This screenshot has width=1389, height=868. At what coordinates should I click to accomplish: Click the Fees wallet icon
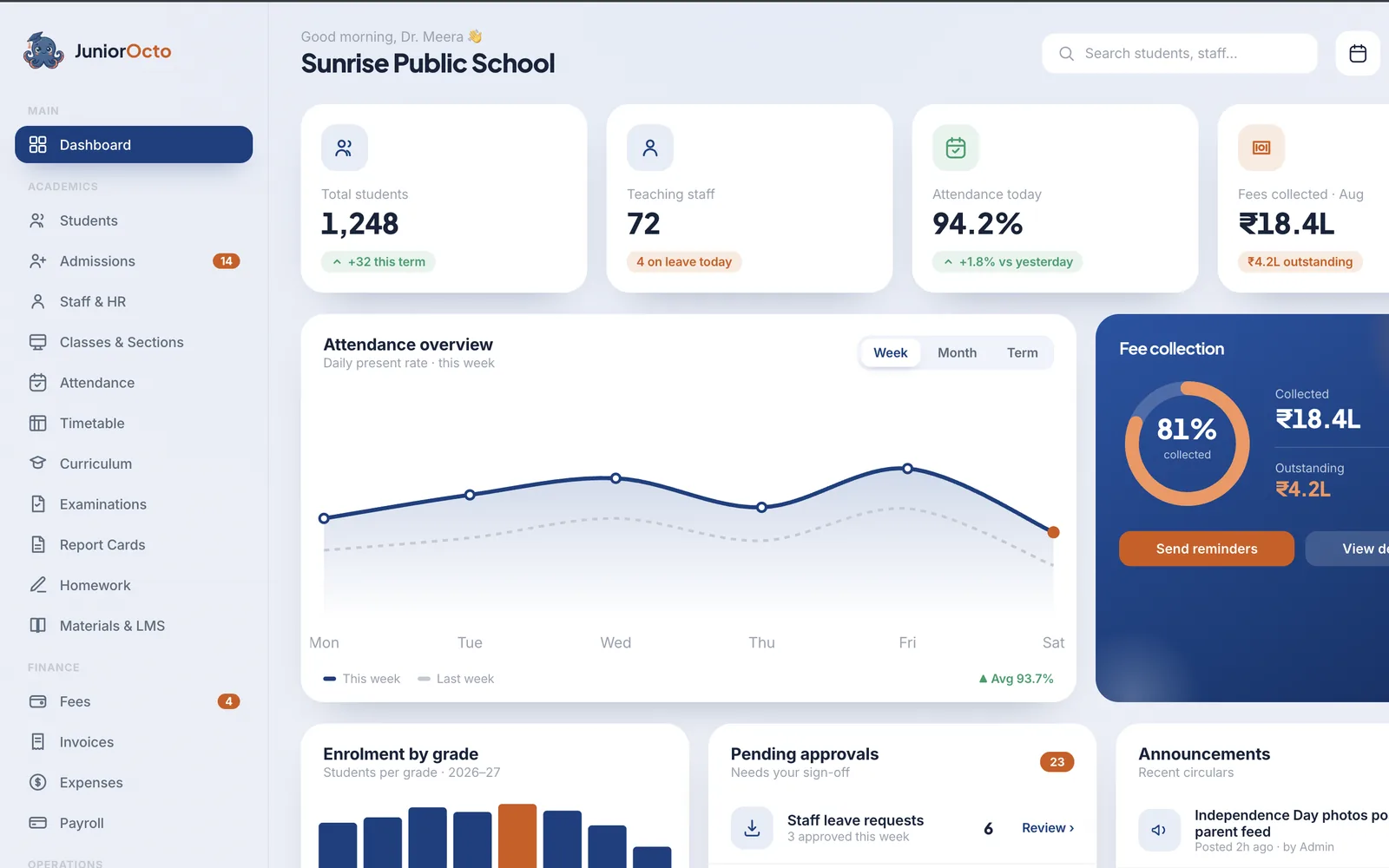point(37,701)
